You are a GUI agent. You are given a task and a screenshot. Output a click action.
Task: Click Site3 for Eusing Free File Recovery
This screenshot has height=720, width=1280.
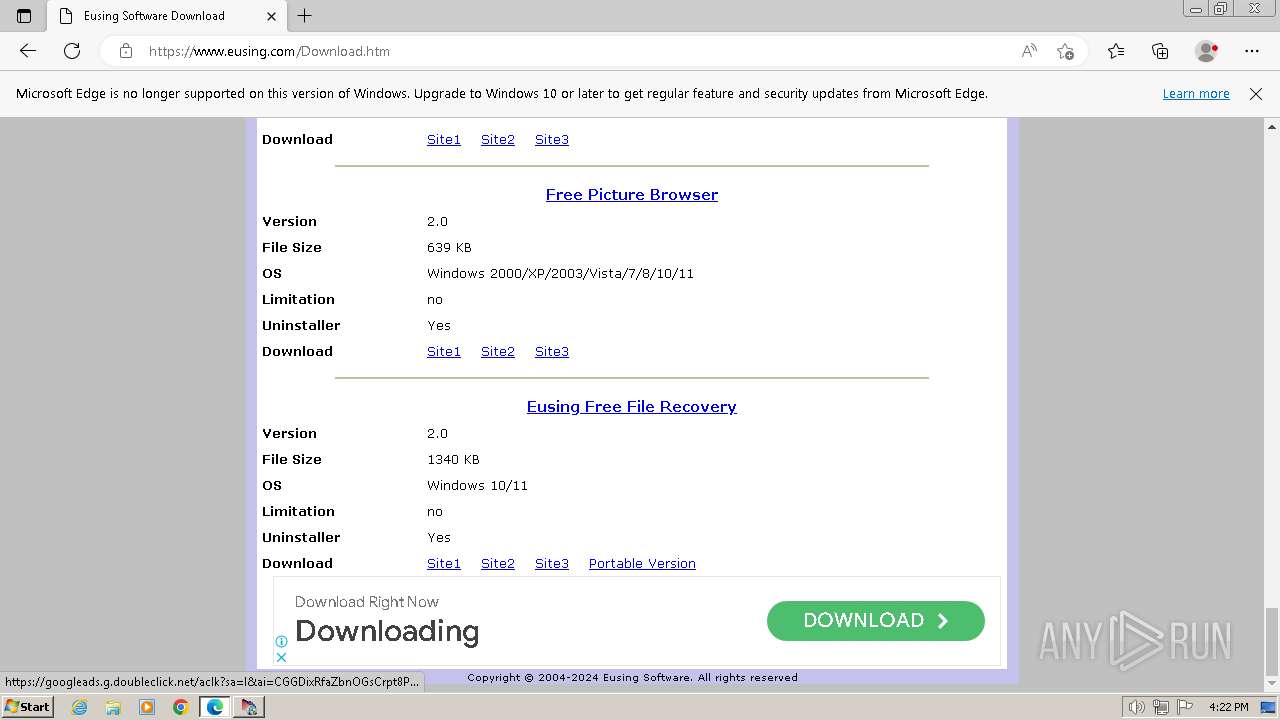point(552,564)
